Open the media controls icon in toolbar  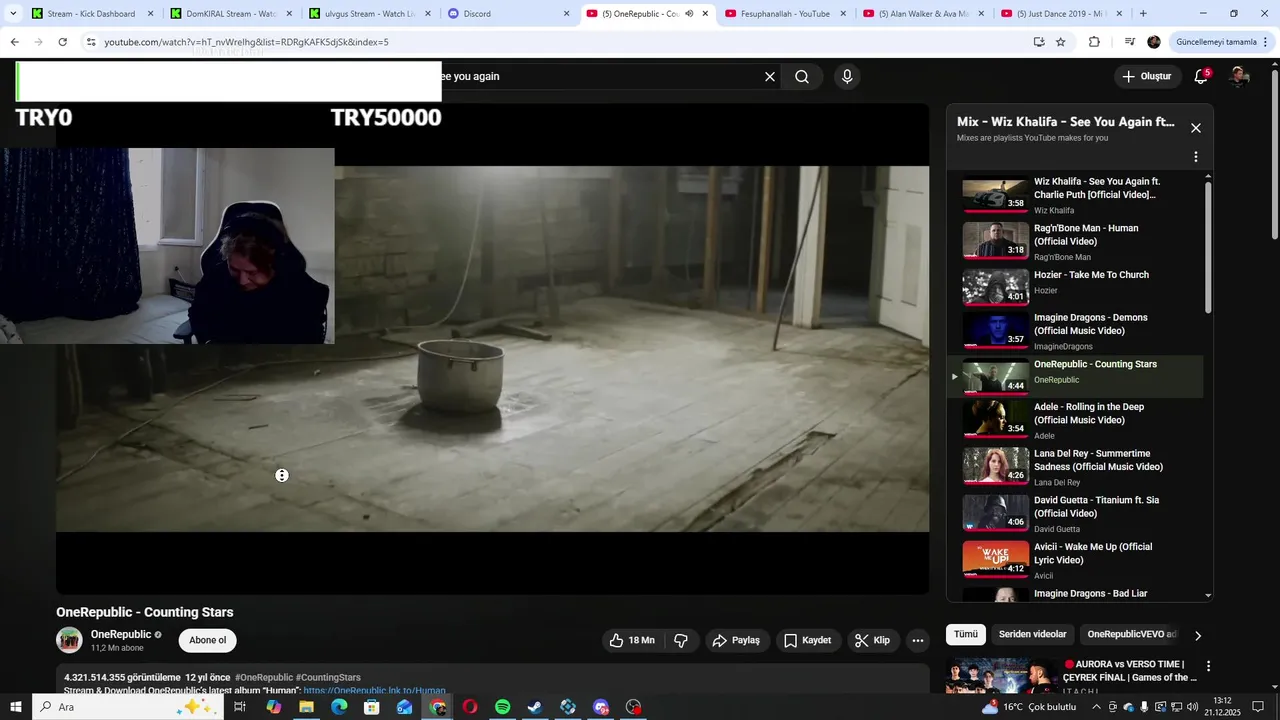pos(1130,42)
